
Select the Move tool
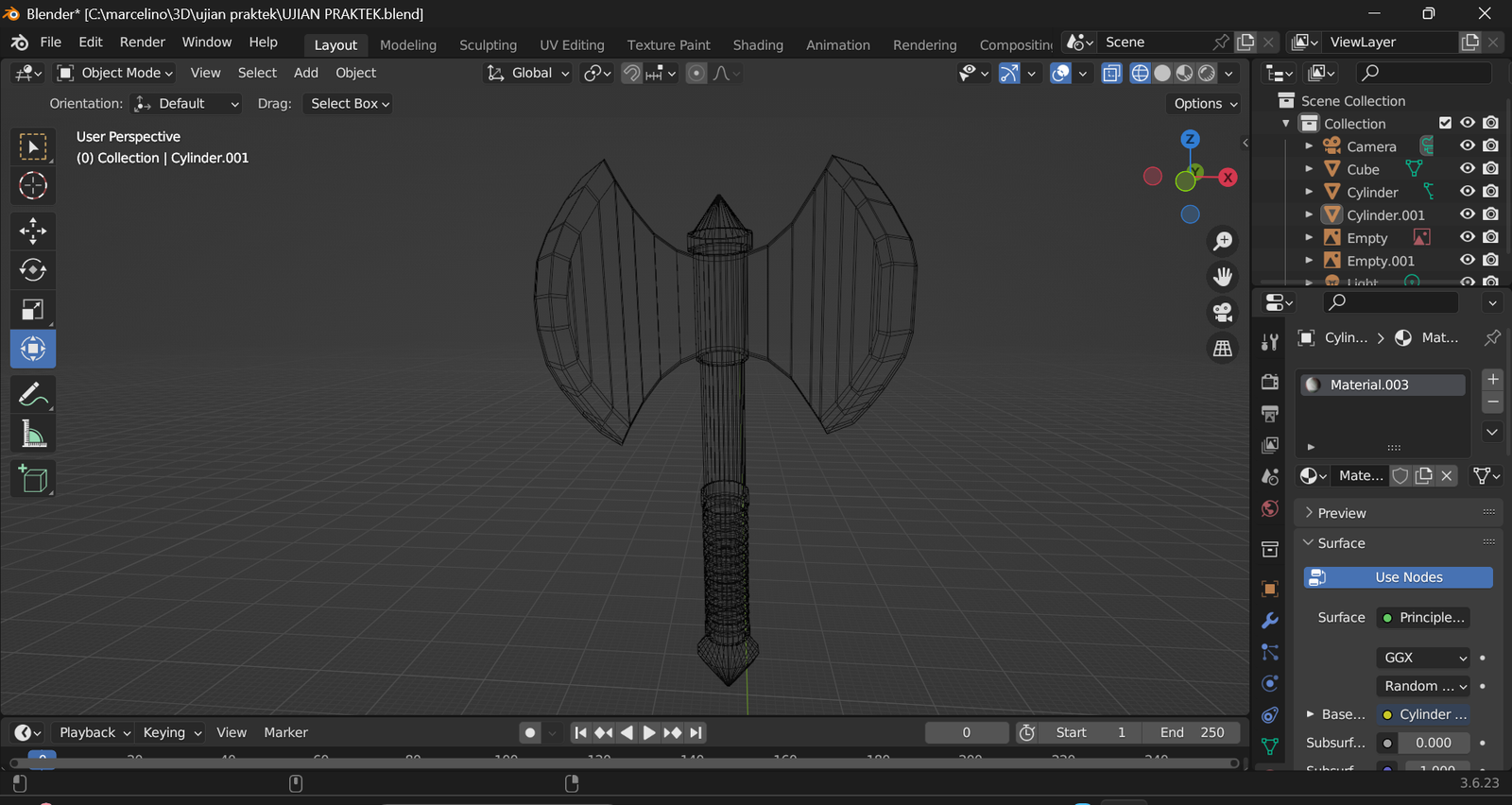click(x=33, y=231)
